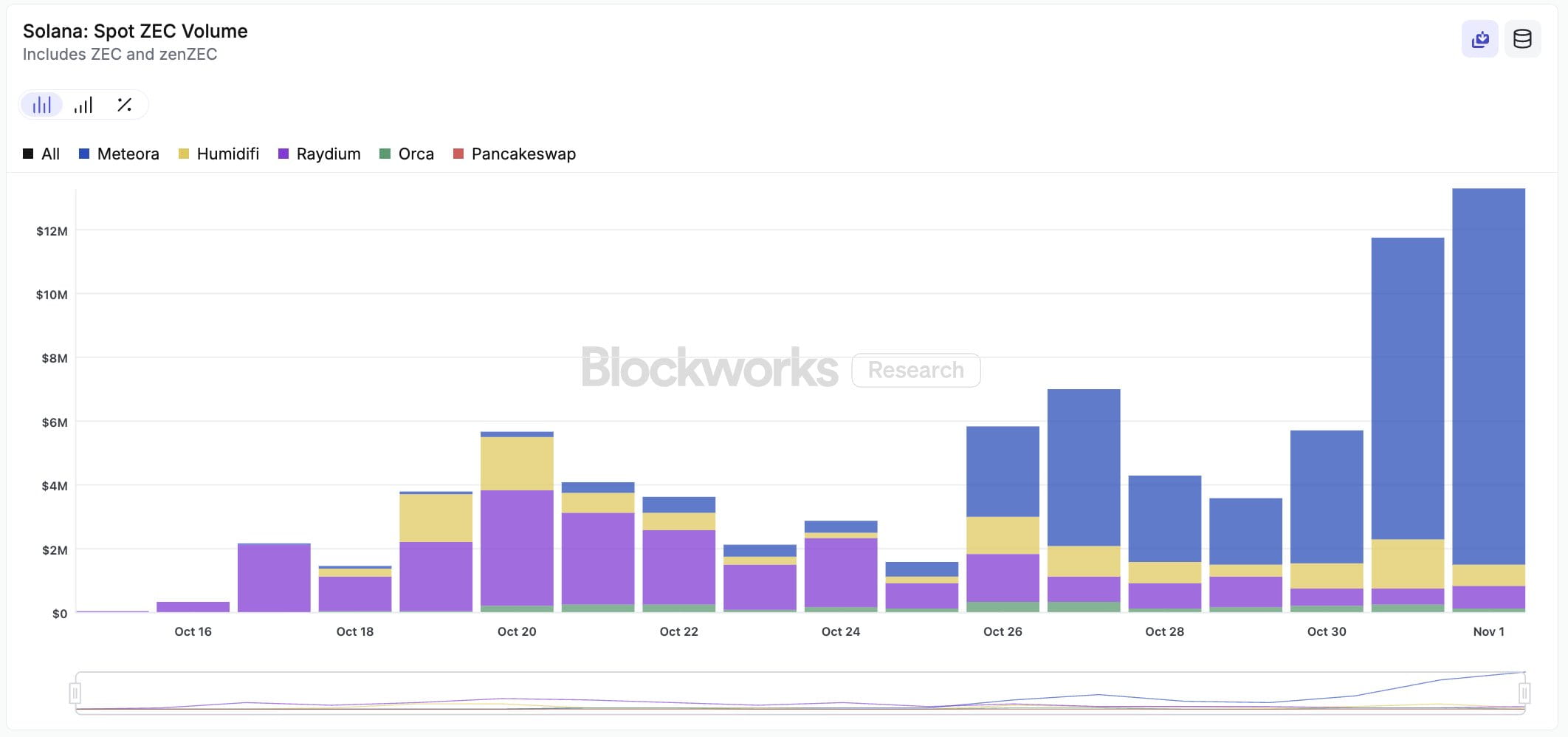This screenshot has width=1568, height=737.
Task: Click the All legend entry
Action: [50, 154]
